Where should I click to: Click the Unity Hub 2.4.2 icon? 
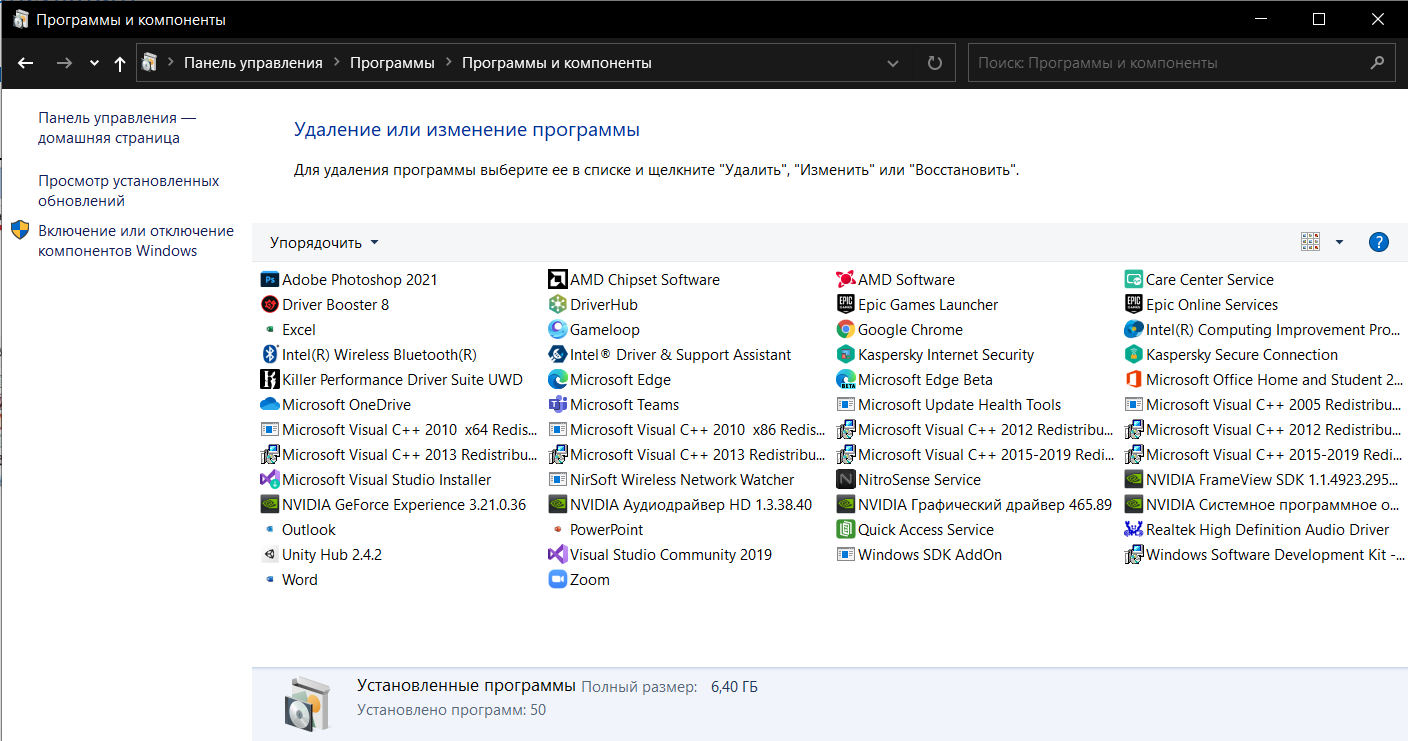[269, 555]
